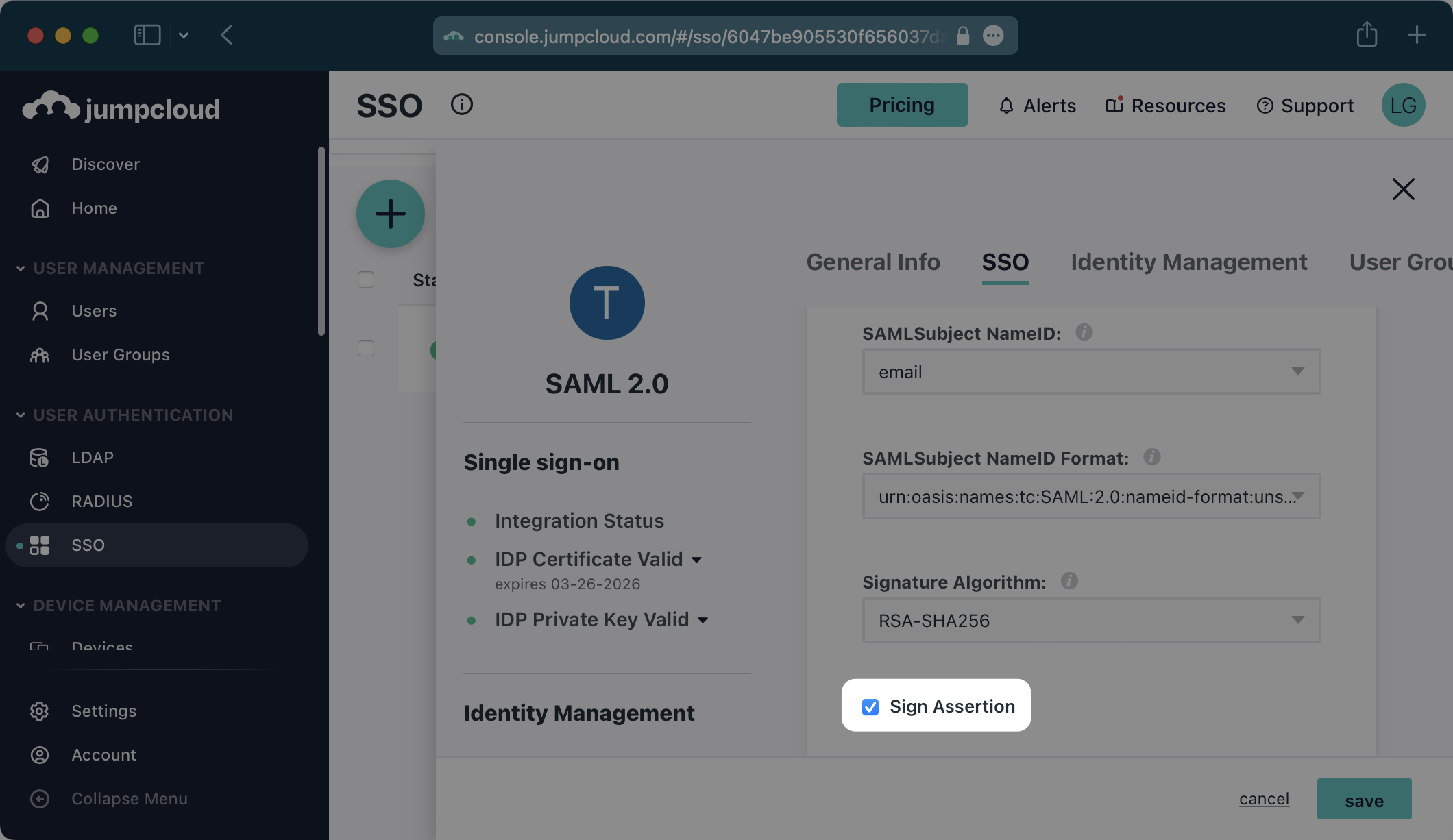Open the SAMLSubject NameID dropdown
Viewport: 1453px width, 840px height.
(1091, 371)
